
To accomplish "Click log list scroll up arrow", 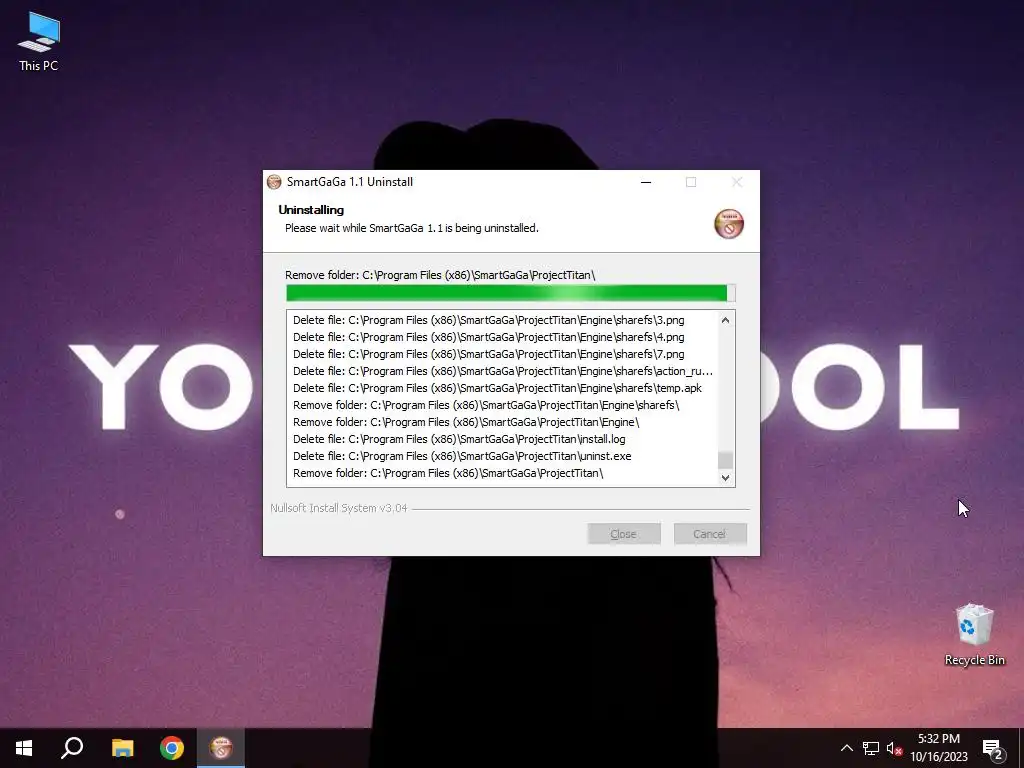I will pyautogui.click(x=725, y=320).
